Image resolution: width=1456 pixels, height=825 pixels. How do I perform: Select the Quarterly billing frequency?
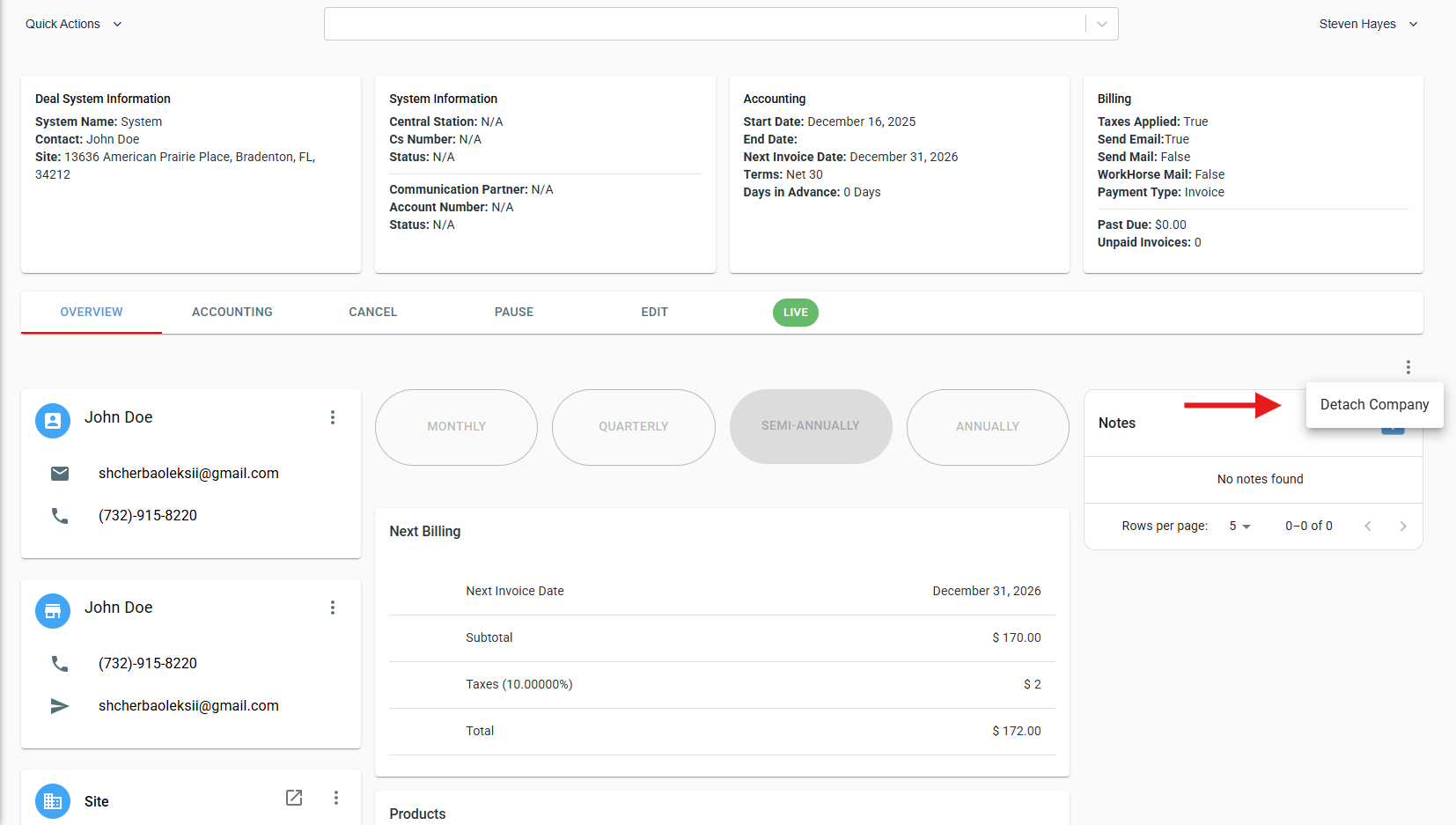pyautogui.click(x=633, y=427)
